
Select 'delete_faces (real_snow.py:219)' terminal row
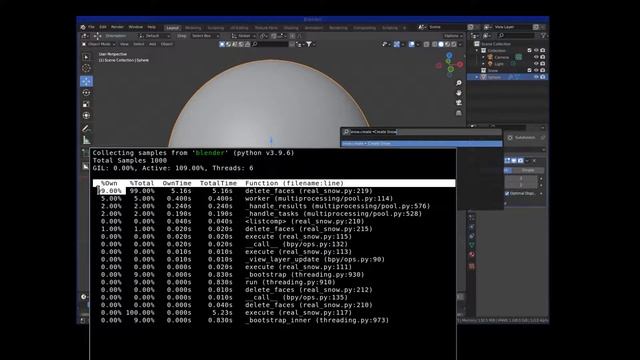[x=274, y=191]
